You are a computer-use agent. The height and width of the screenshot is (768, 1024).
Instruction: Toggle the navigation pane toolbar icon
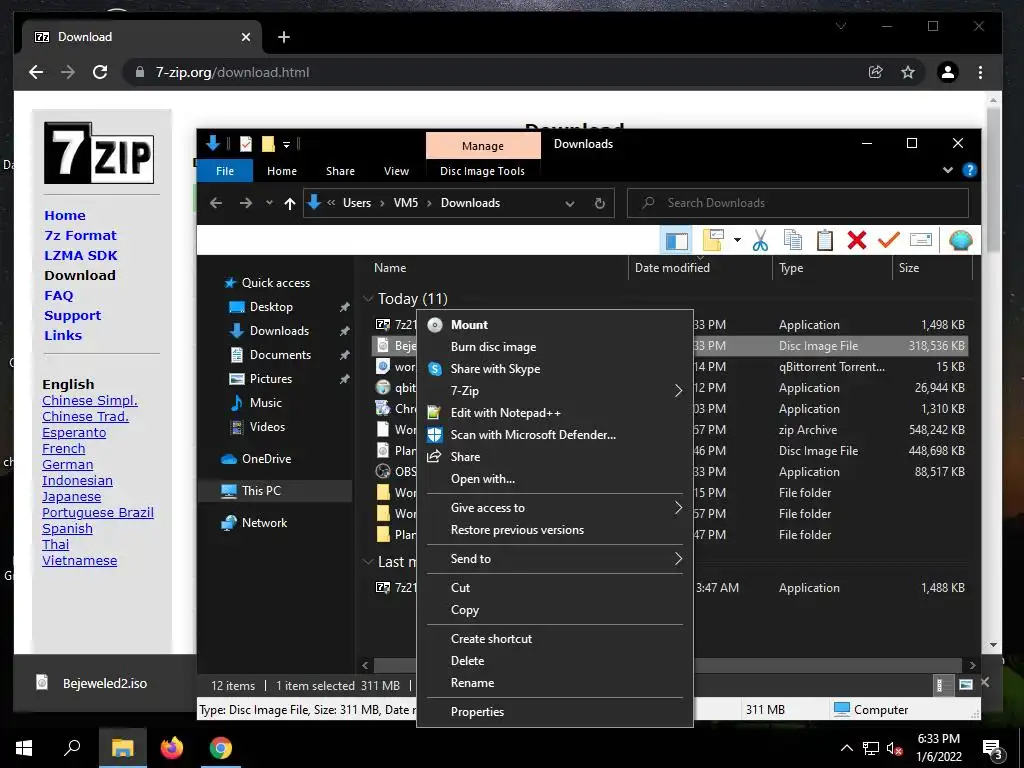tap(676, 240)
